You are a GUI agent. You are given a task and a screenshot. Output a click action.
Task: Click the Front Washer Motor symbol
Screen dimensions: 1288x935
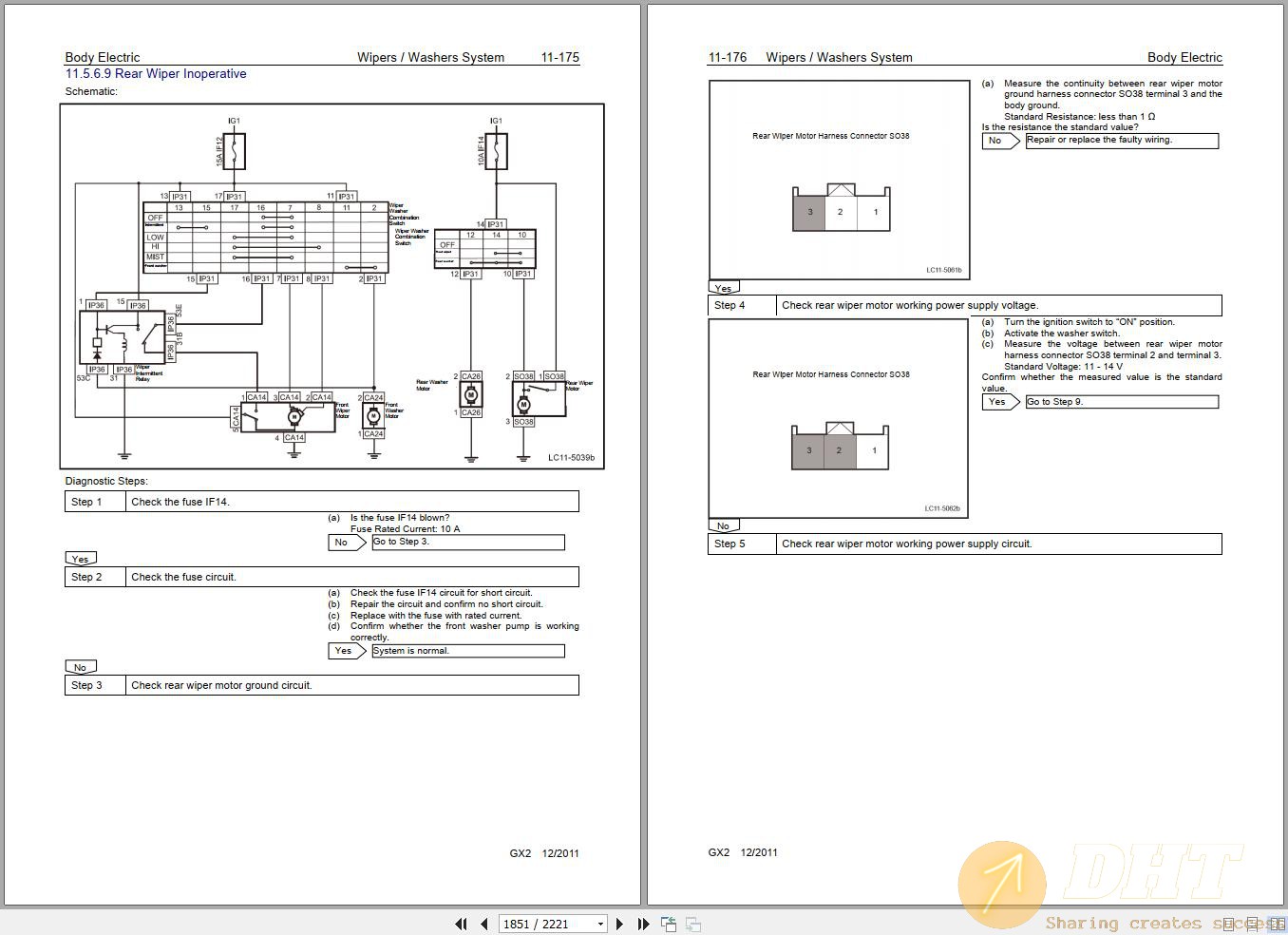[x=373, y=416]
